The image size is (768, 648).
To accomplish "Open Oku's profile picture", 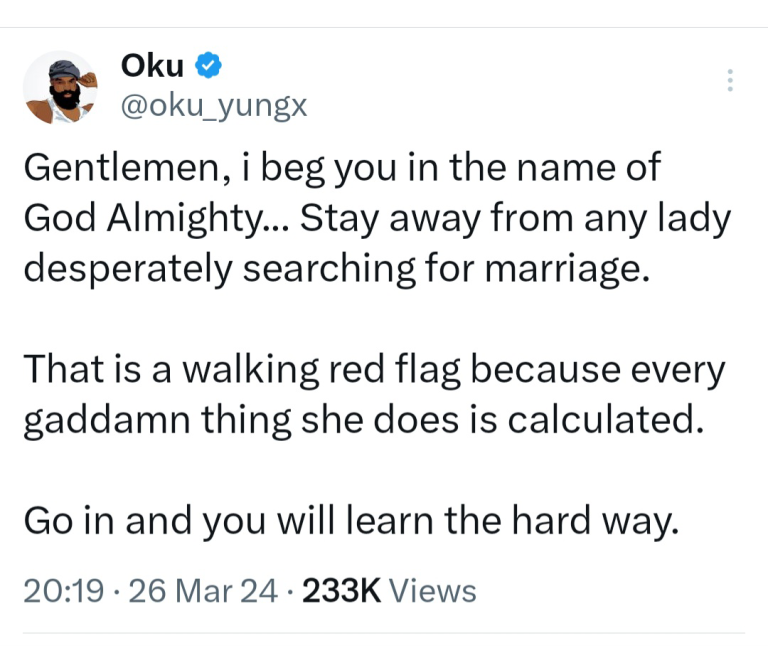I will 59,88.
